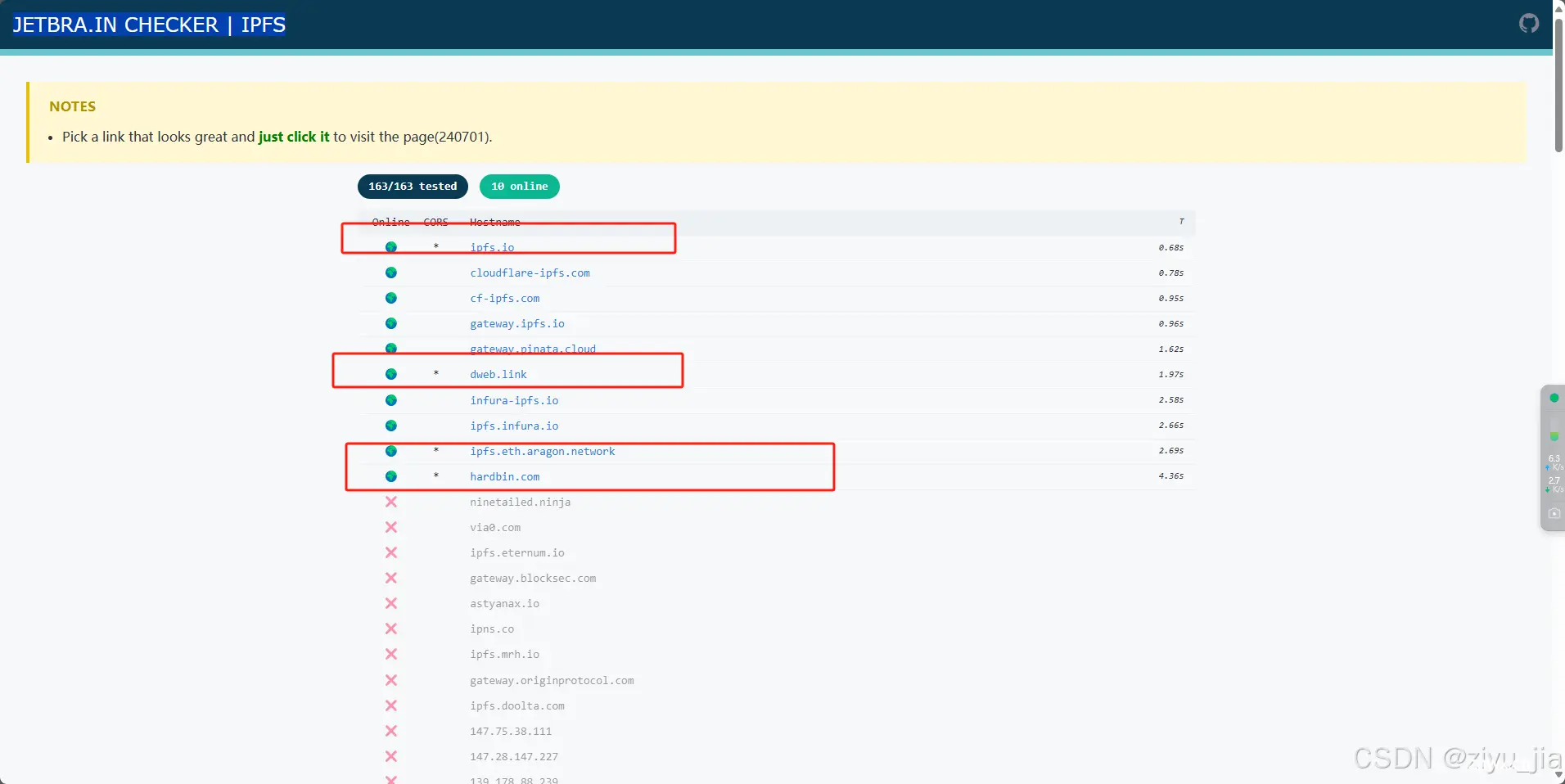Click the 10 online badge
The width and height of the screenshot is (1565, 784).
pos(520,187)
